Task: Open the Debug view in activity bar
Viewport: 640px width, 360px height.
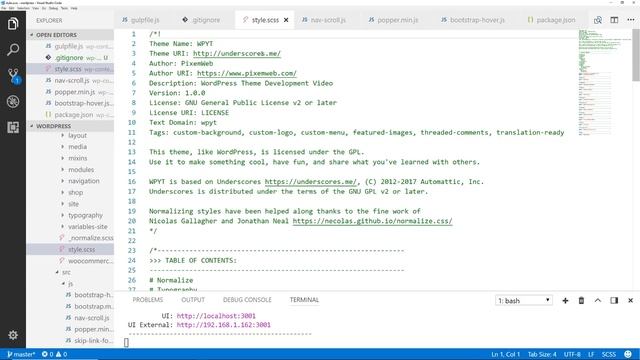Action: pos(13,102)
